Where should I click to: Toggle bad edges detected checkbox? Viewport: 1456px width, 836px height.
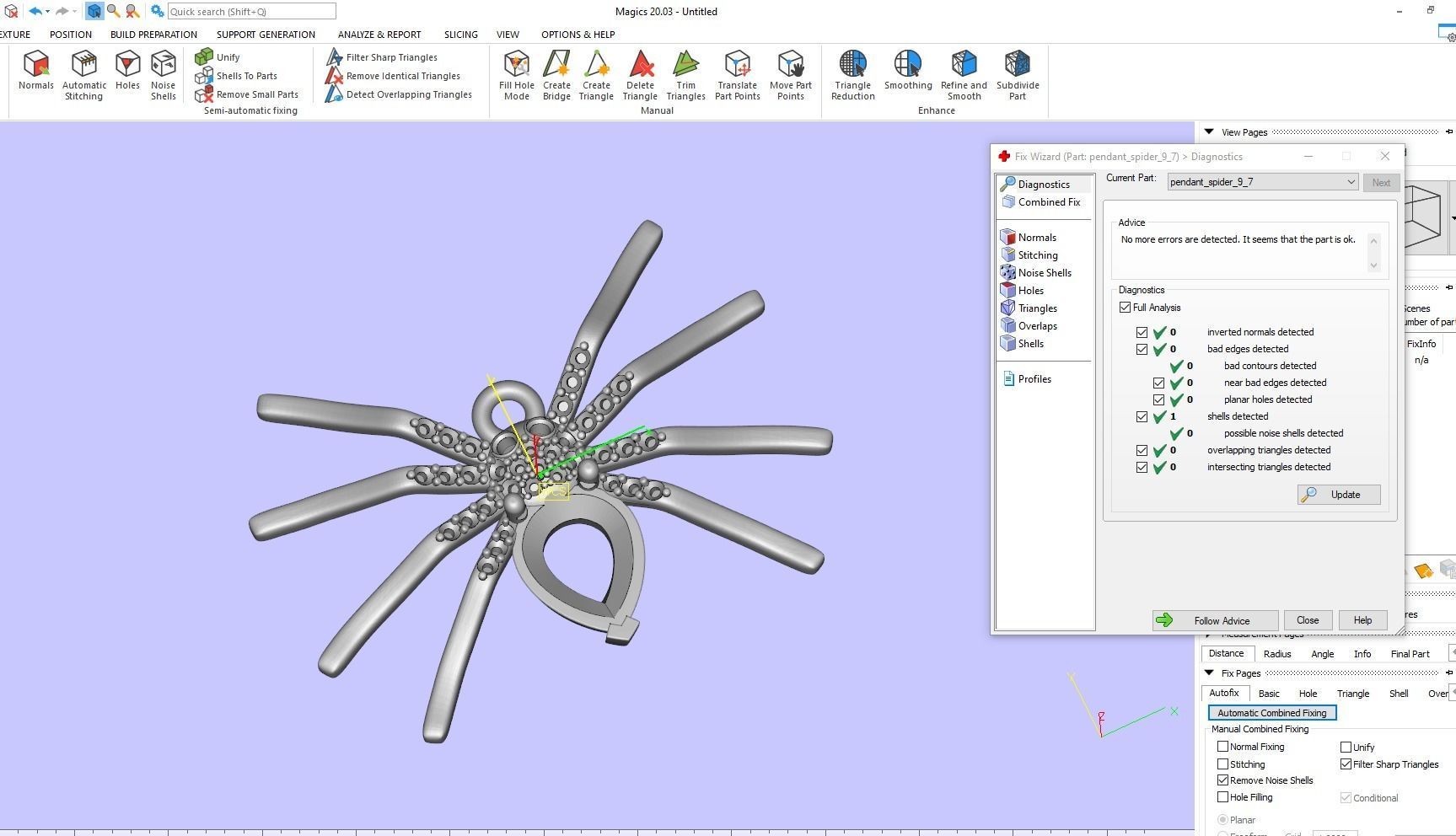[1142, 349]
